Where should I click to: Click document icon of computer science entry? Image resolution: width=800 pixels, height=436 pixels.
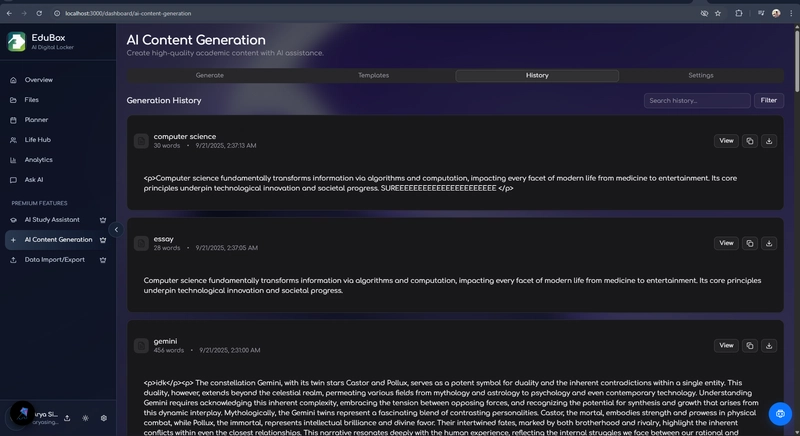click(141, 141)
